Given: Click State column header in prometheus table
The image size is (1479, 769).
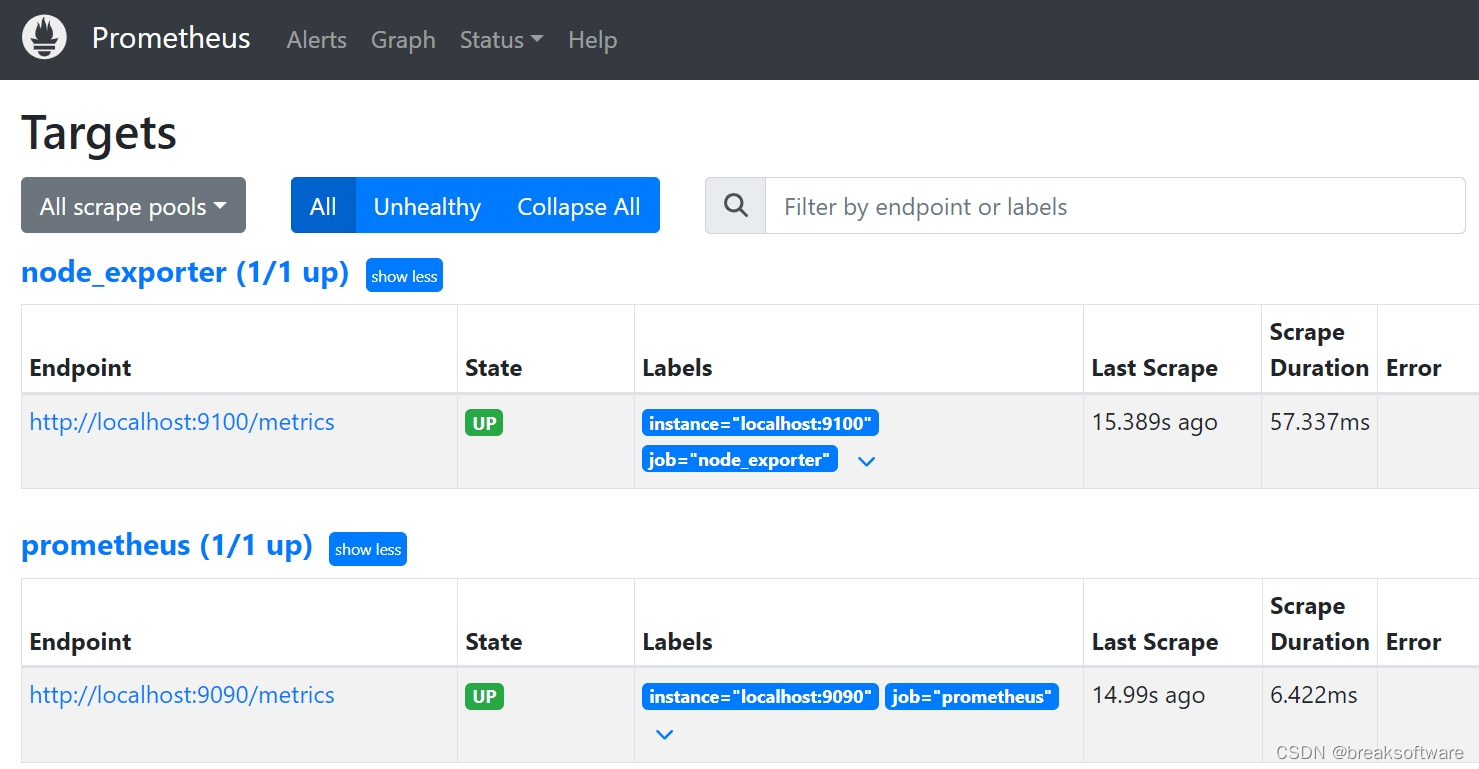Looking at the screenshot, I should pyautogui.click(x=493, y=642).
